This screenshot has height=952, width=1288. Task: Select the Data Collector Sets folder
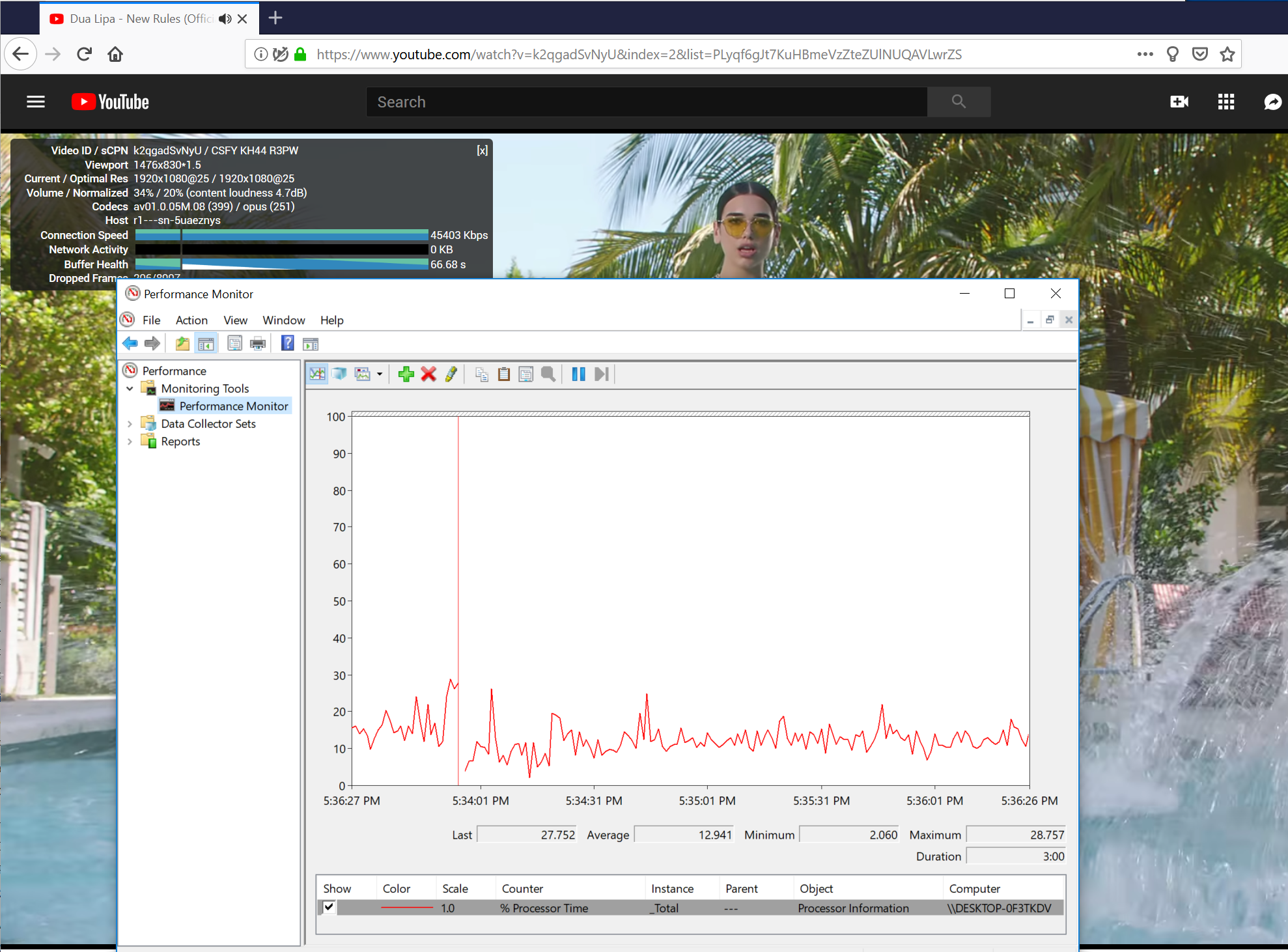coord(208,423)
